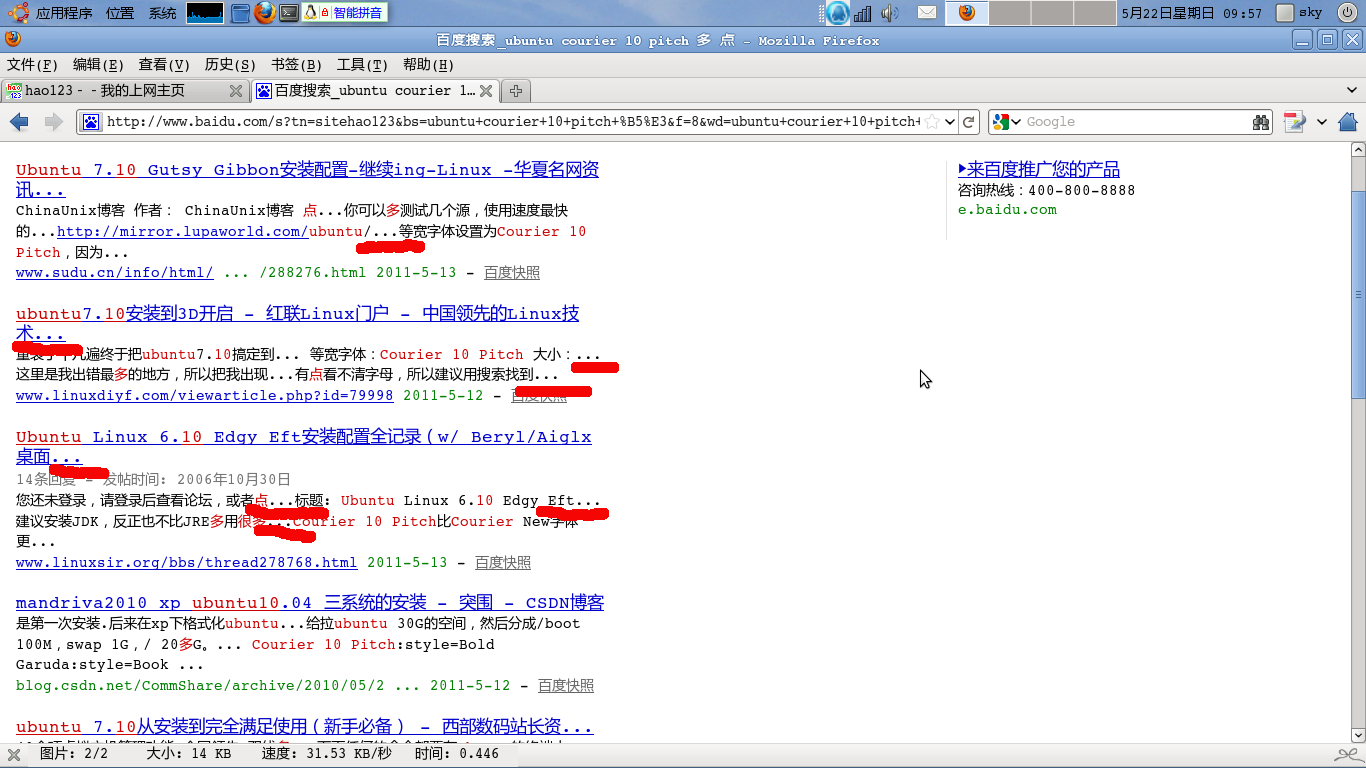The height and width of the screenshot is (768, 1366).
Task: Reload the current Baidu page
Action: 968,122
